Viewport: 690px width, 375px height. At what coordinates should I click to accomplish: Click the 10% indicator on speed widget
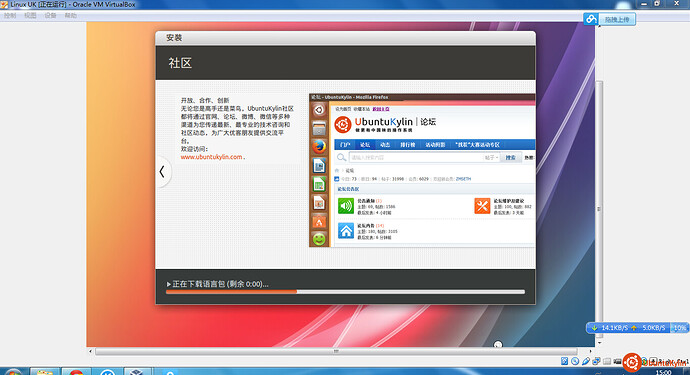point(679,328)
